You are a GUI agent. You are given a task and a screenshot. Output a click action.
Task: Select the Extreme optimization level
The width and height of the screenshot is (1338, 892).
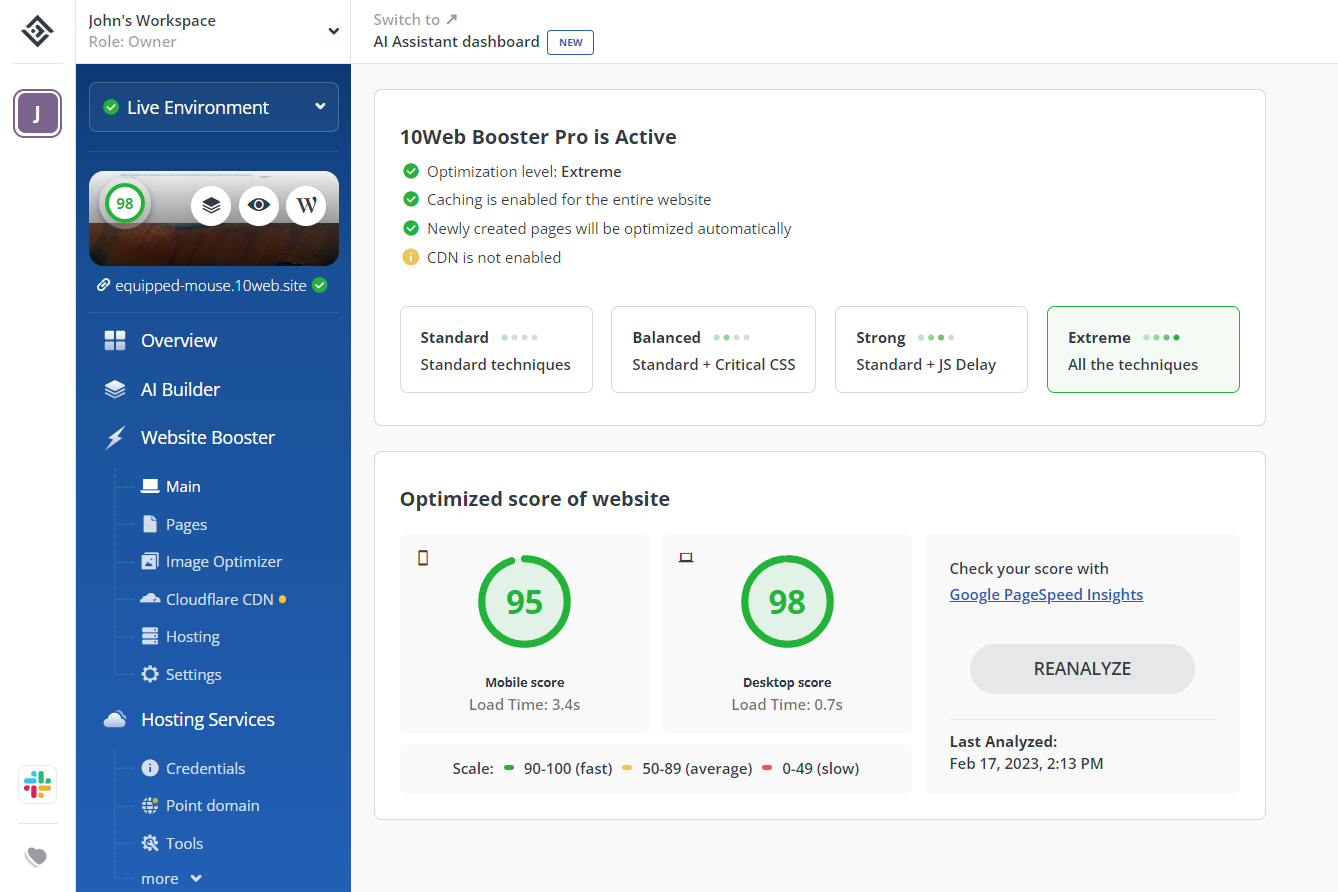1143,350
